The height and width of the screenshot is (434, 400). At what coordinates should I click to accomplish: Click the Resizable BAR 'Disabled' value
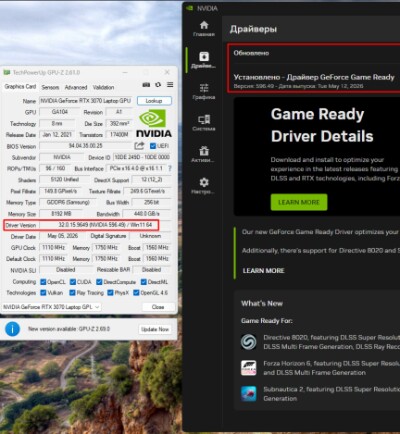[x=151, y=270]
